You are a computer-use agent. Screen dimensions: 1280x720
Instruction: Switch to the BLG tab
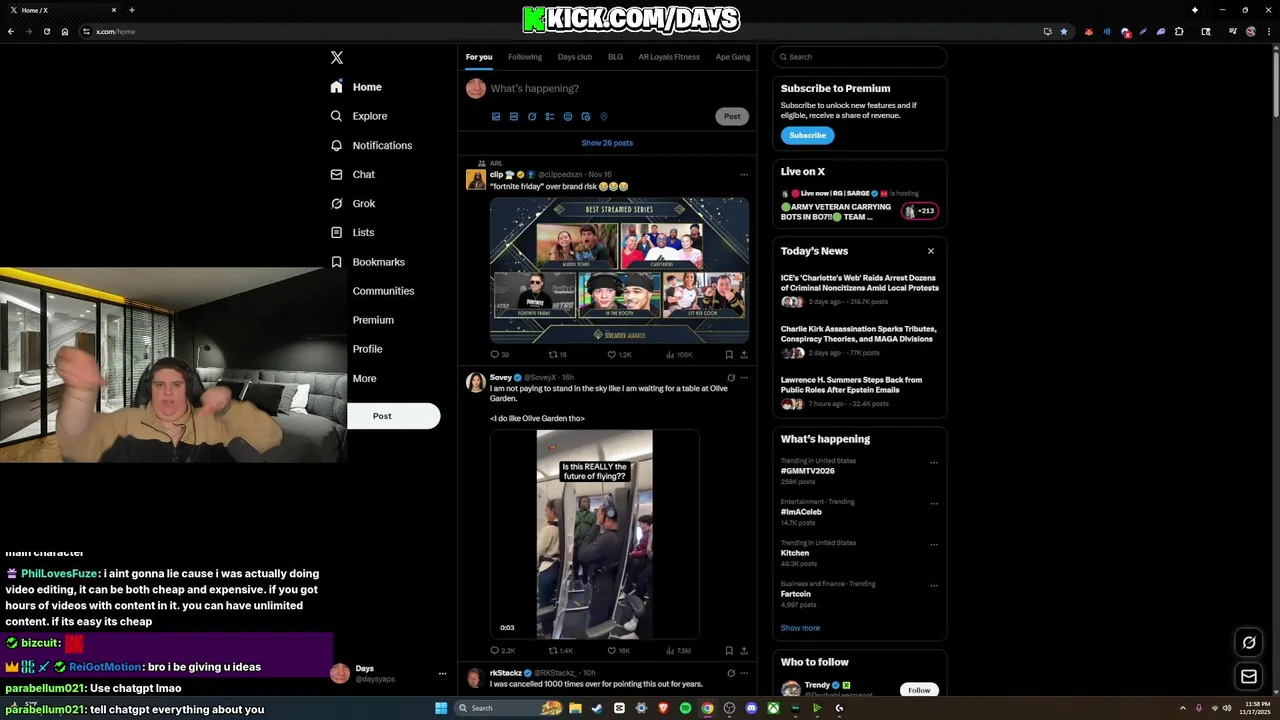(x=615, y=57)
